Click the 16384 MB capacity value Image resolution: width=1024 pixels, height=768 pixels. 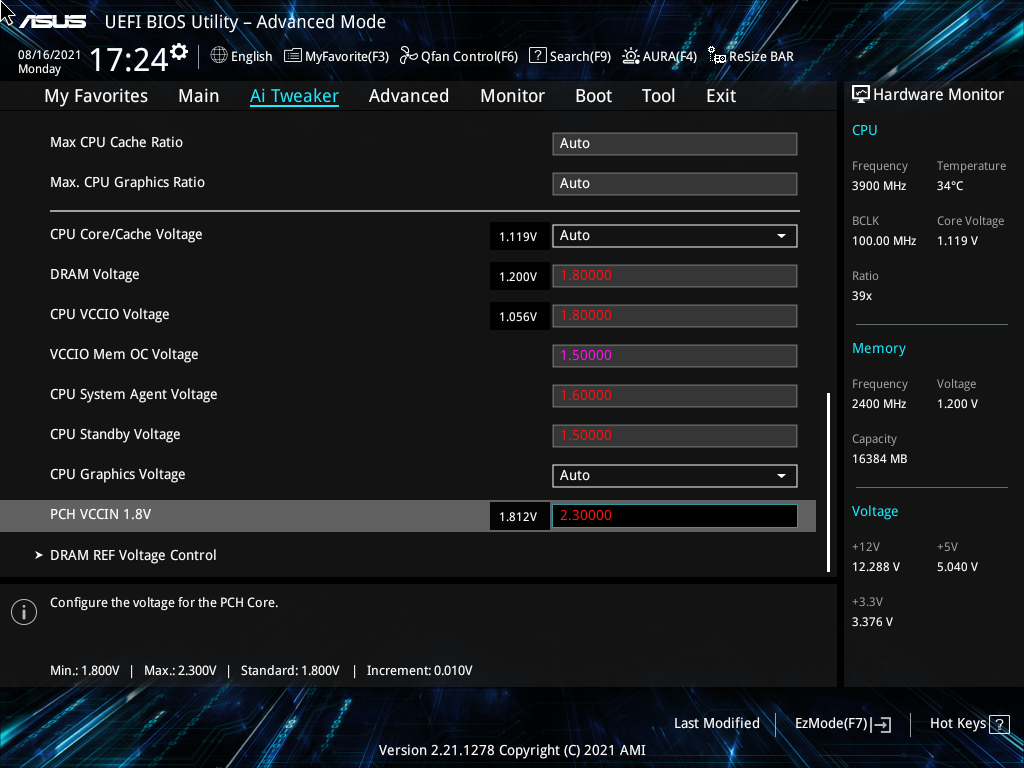(x=879, y=459)
